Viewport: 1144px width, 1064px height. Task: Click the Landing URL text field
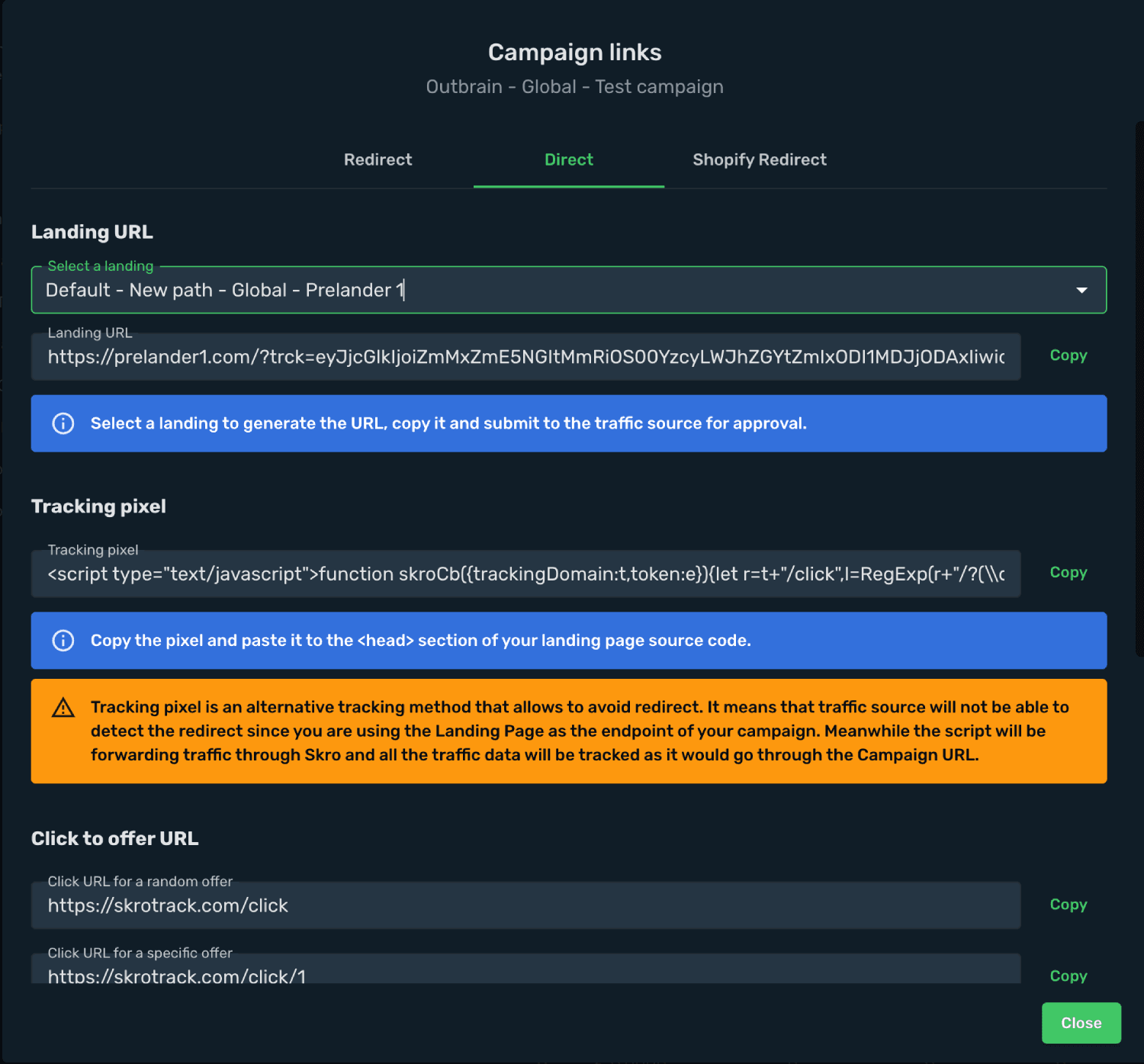[525, 356]
